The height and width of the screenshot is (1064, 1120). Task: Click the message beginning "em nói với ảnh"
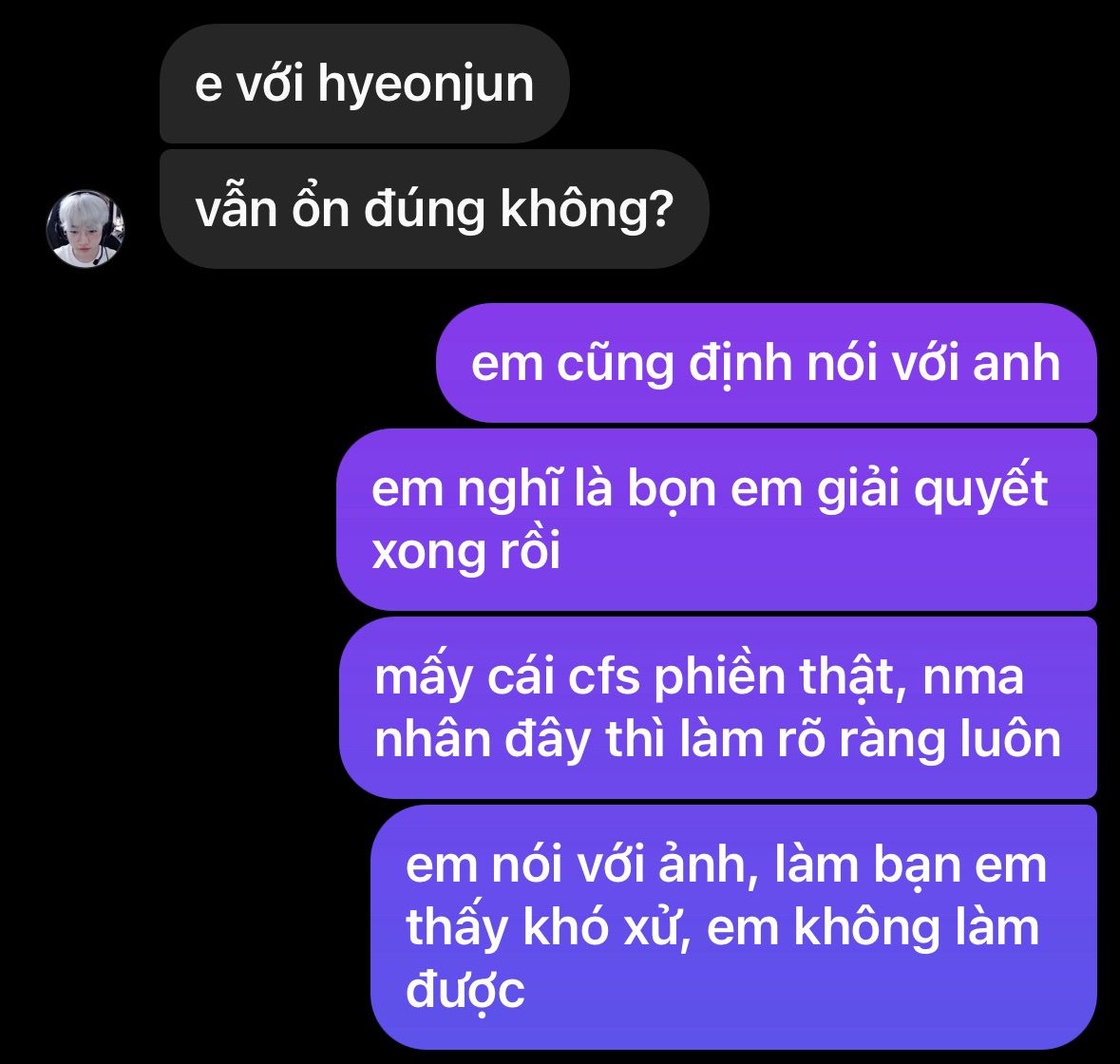coord(733,927)
